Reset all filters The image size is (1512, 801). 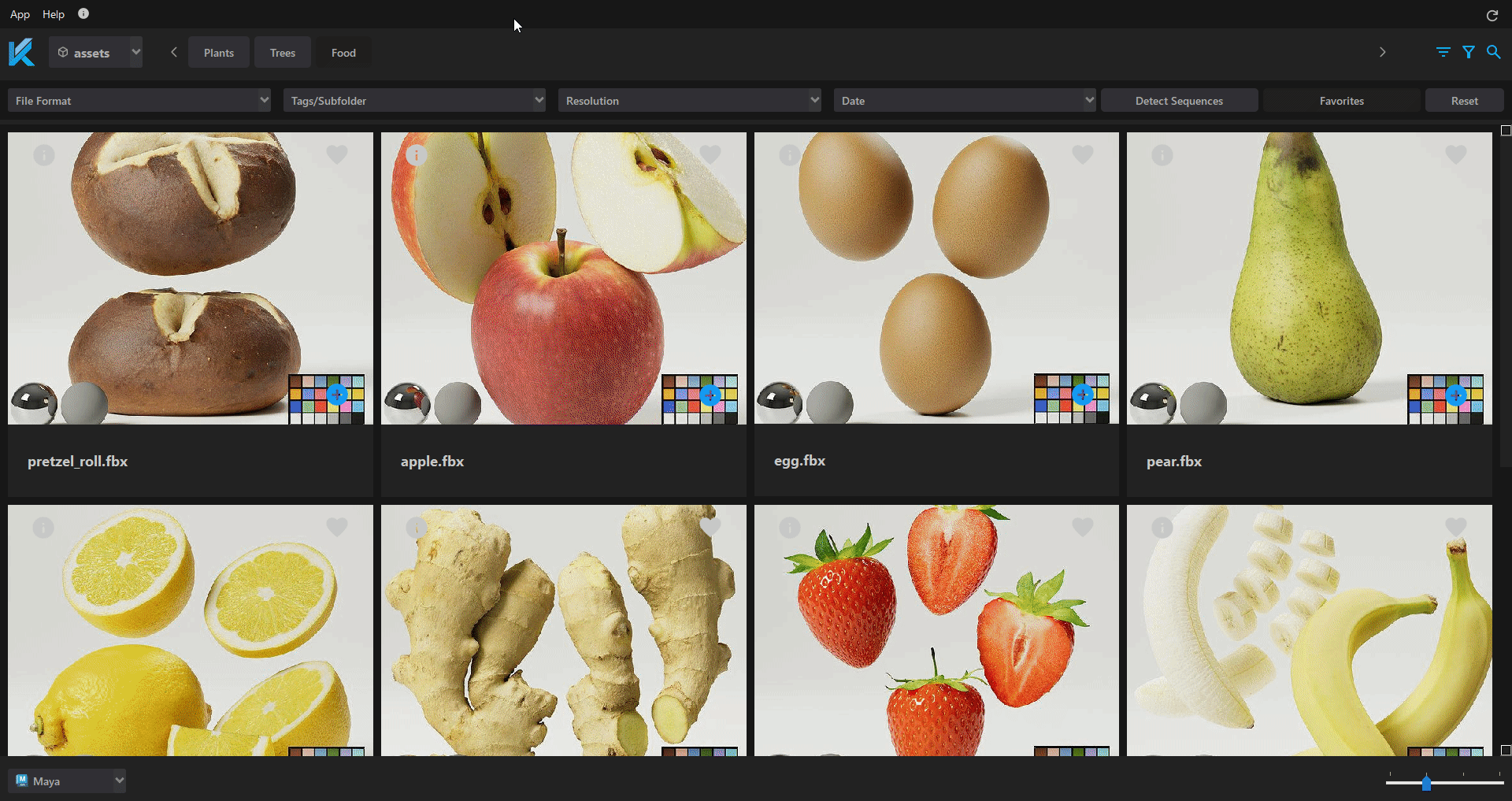click(1464, 101)
